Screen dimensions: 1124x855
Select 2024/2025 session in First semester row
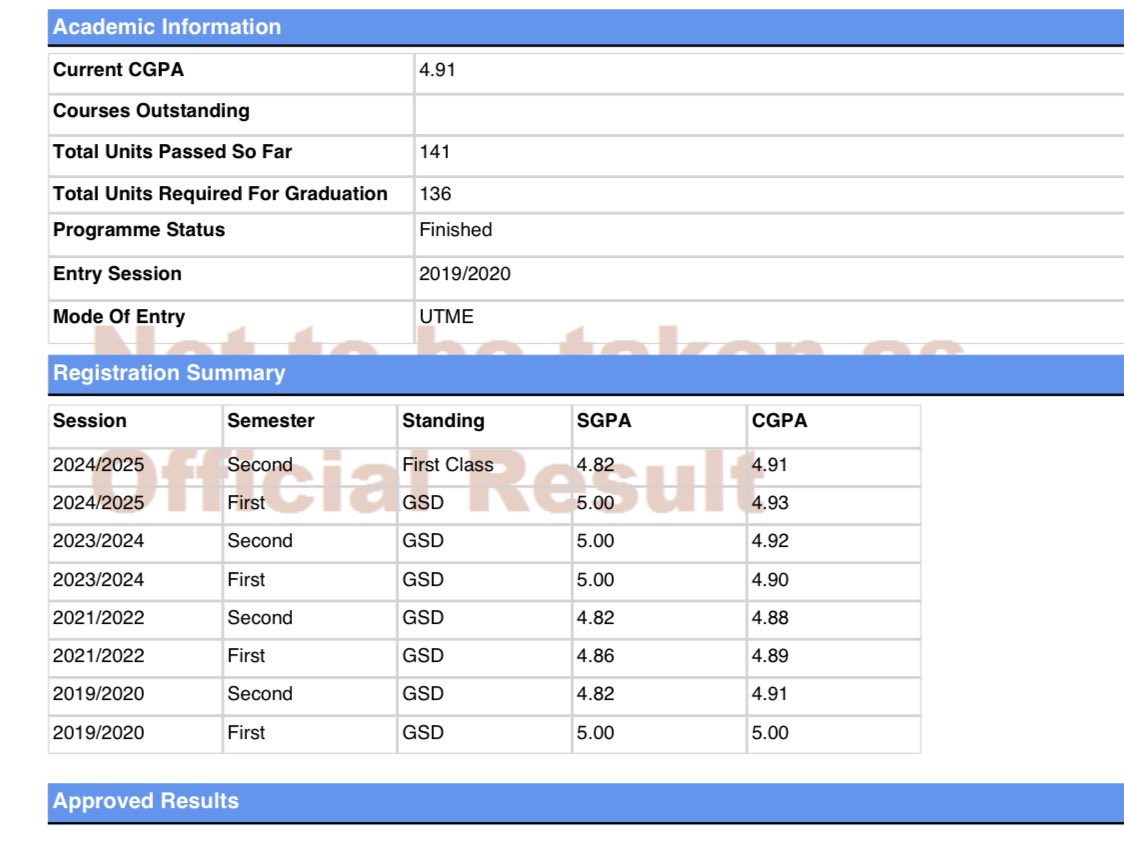pyautogui.click(x=98, y=503)
